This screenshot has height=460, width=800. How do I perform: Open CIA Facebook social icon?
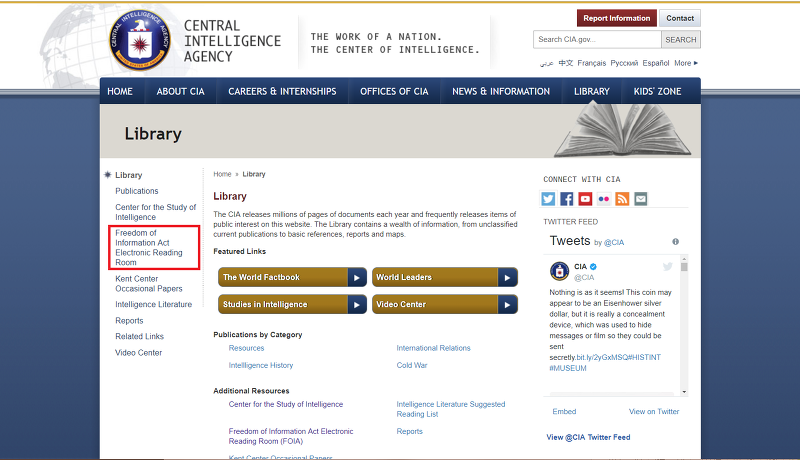tap(566, 199)
